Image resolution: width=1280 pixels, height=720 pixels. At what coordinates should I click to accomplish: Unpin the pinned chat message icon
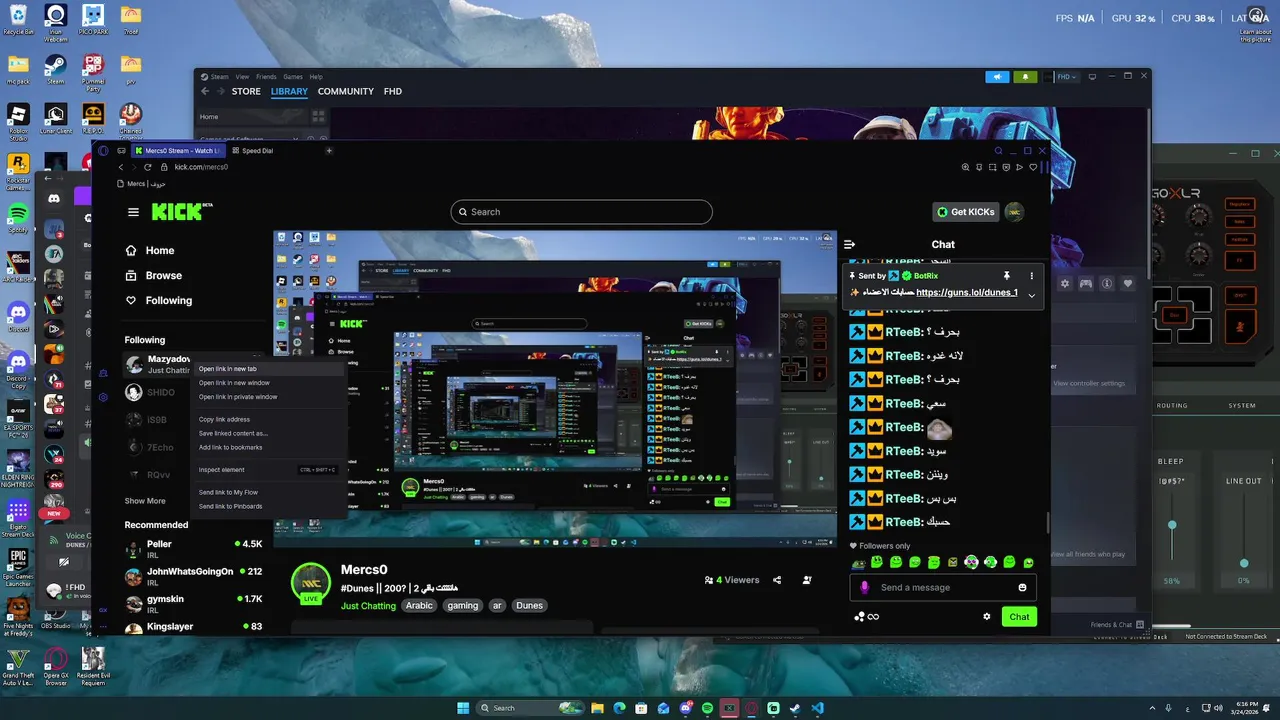1007,276
